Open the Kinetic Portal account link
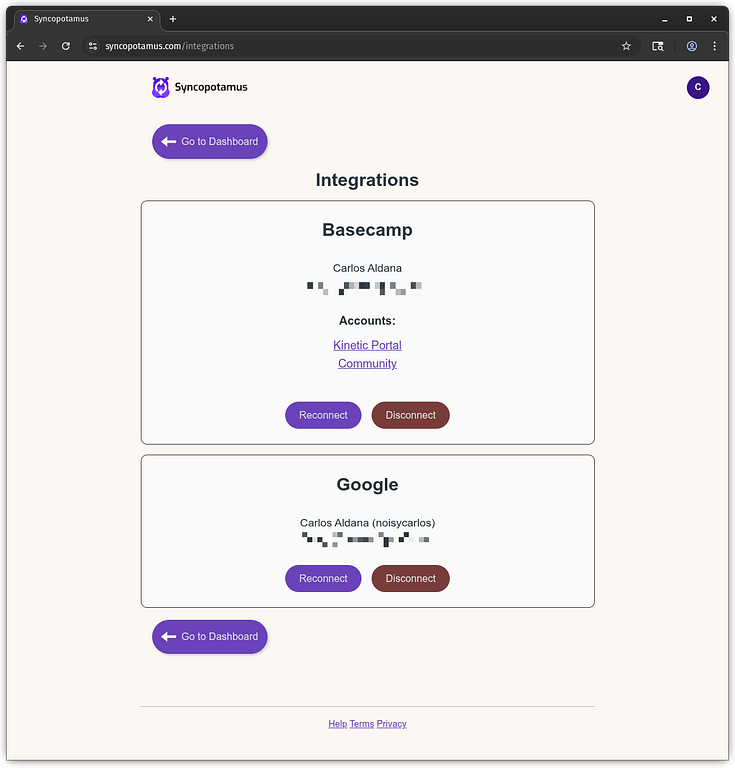Screen dimensions: 735x768 click(367, 345)
